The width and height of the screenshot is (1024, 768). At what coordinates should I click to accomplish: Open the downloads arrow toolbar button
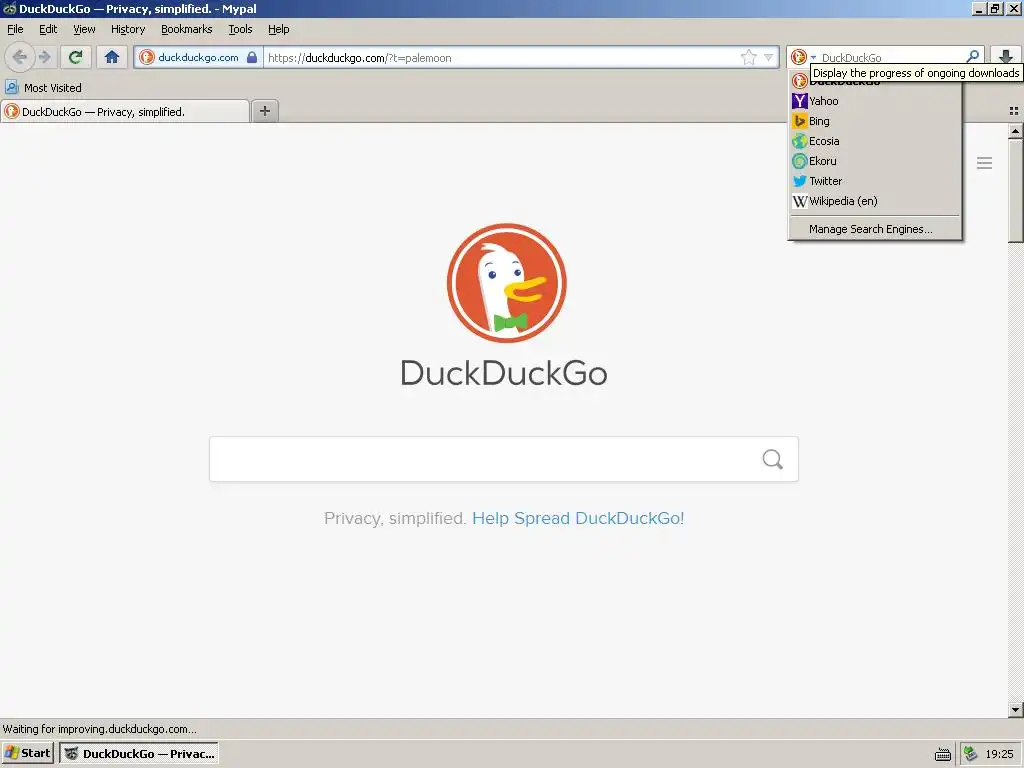coord(1006,56)
